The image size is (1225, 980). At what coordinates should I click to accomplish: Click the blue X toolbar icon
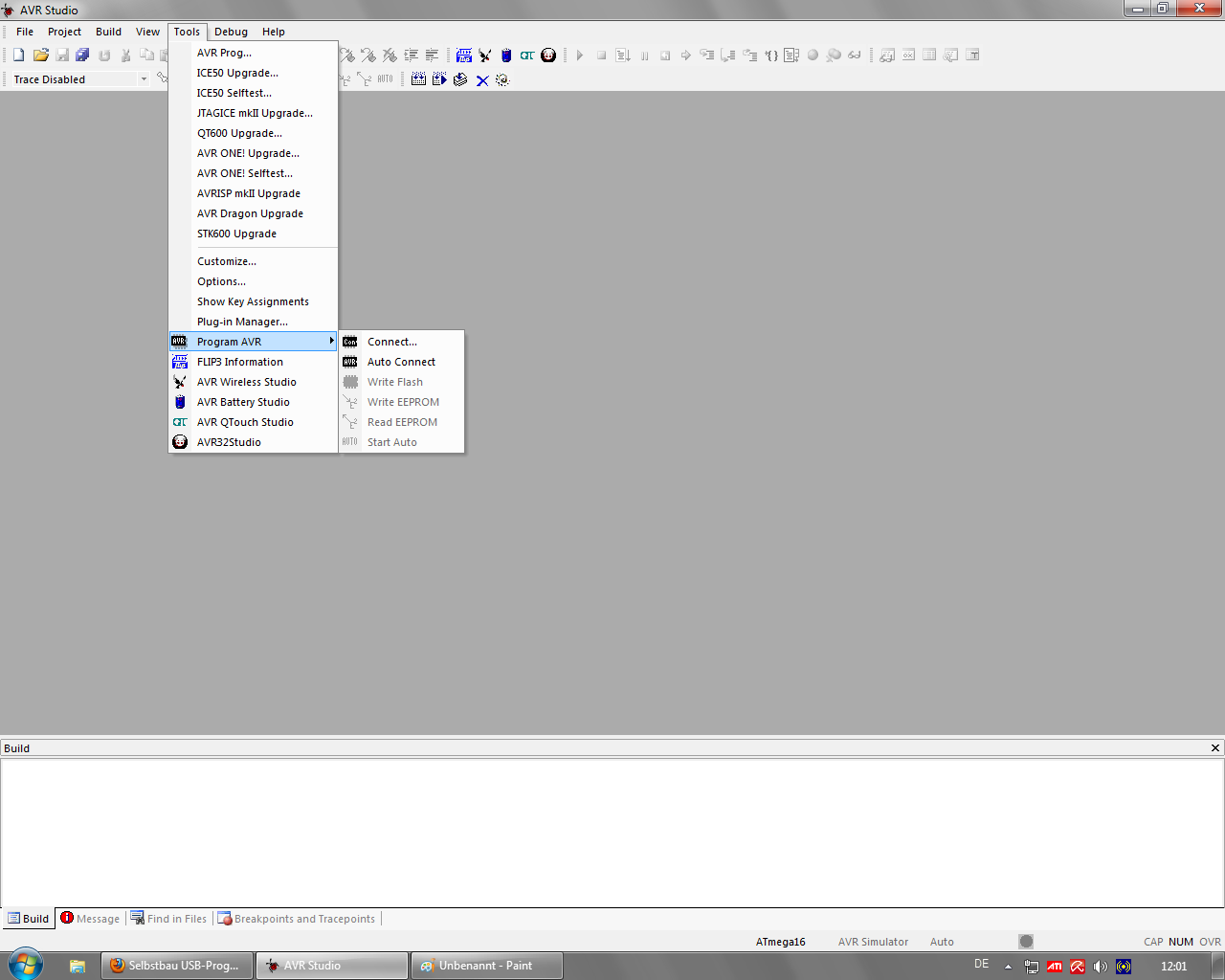click(482, 80)
